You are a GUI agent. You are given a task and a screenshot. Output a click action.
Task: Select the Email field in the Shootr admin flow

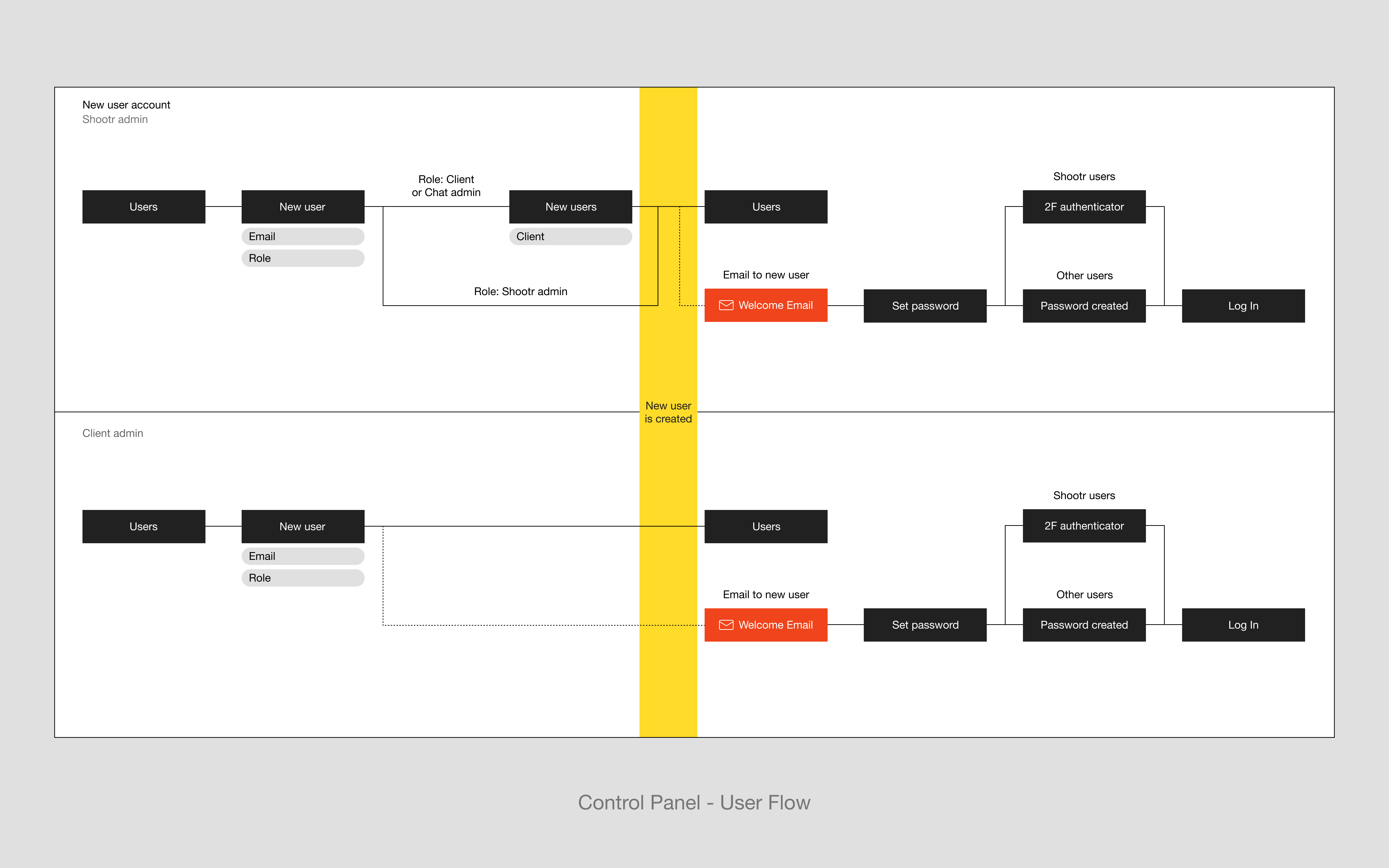tap(302, 237)
